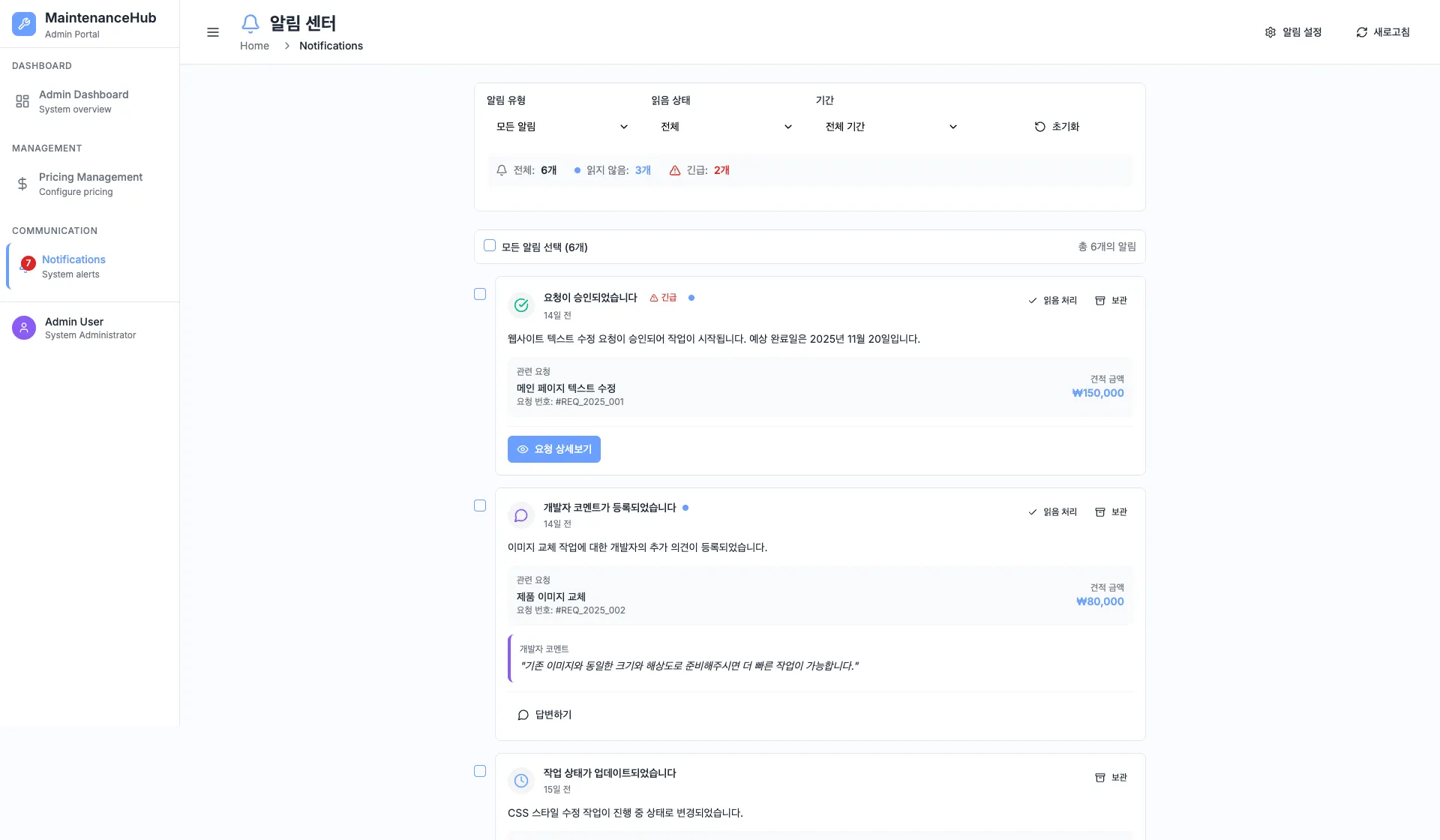This screenshot has width=1440, height=840.
Task: Click the Admin Dashboard grid icon
Action: (22, 101)
